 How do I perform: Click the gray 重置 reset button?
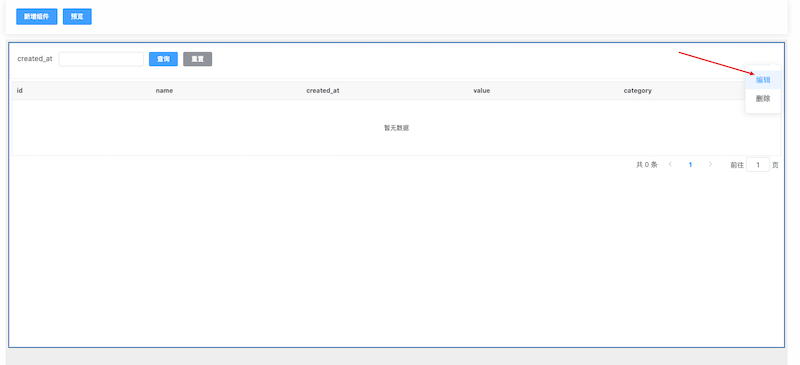[197, 59]
